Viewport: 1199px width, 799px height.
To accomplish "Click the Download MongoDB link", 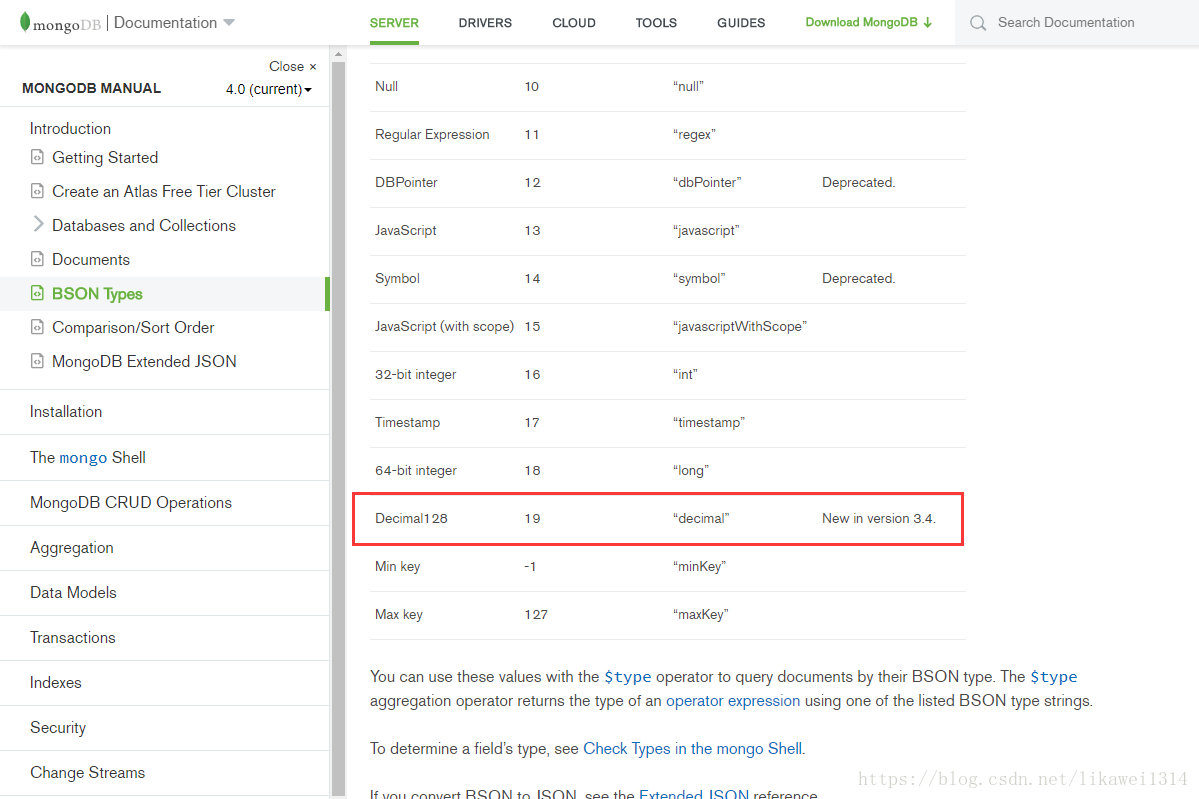I will click(869, 22).
